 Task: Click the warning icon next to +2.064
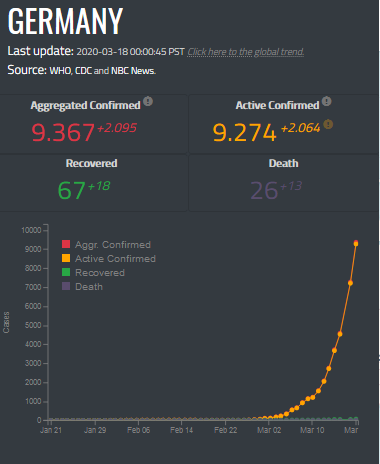(328, 124)
